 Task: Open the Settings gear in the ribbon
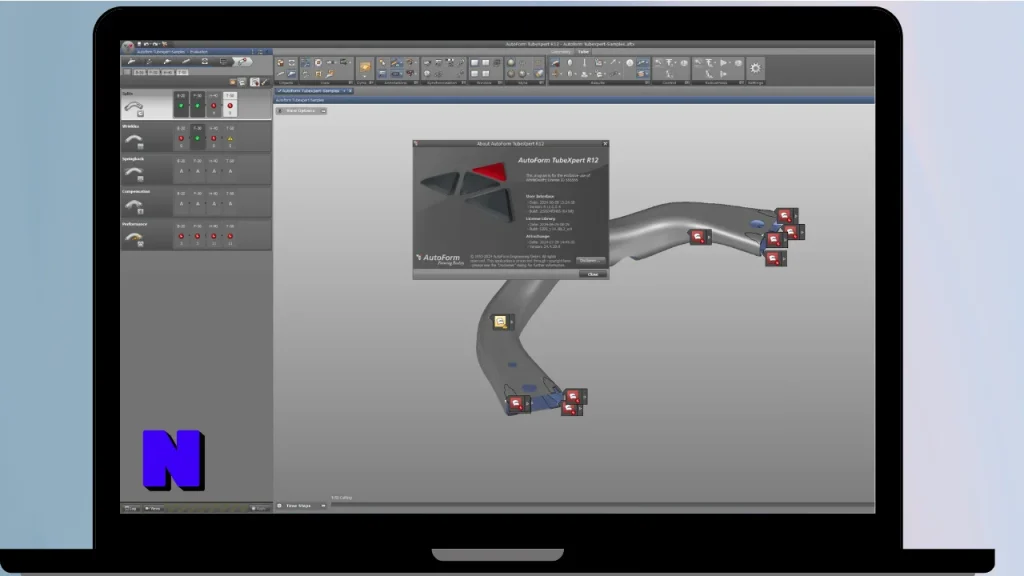pyautogui.click(x=756, y=68)
